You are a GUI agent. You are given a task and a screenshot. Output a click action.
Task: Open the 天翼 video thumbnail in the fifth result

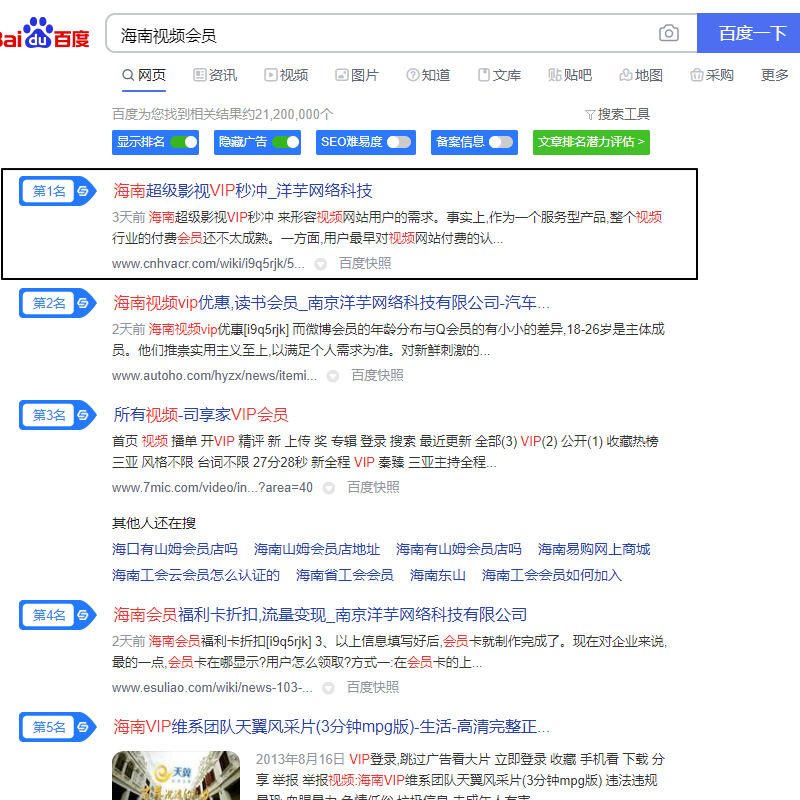pyautogui.click(x=176, y=775)
